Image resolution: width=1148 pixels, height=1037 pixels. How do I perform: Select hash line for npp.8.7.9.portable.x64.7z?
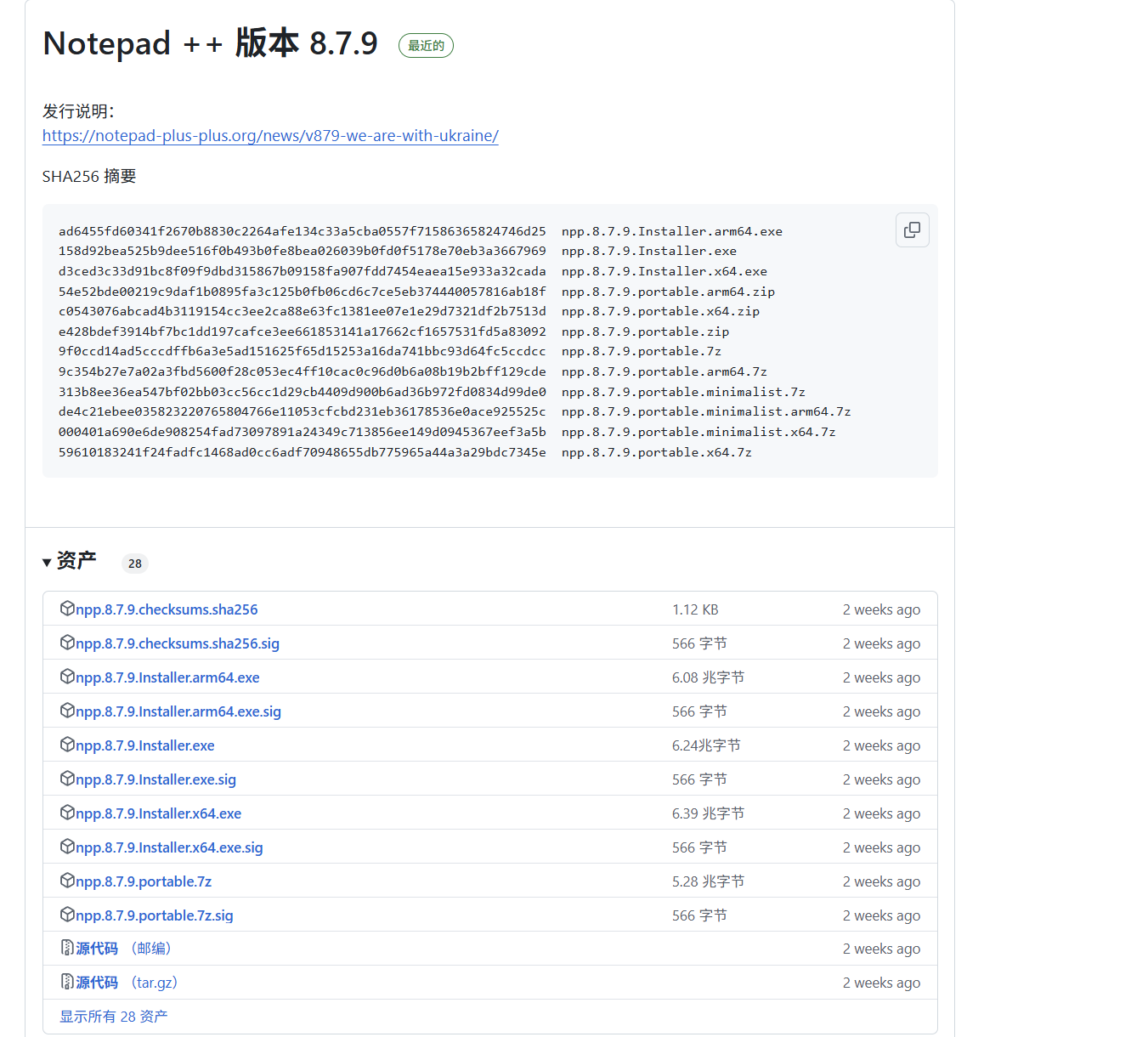[405, 452]
